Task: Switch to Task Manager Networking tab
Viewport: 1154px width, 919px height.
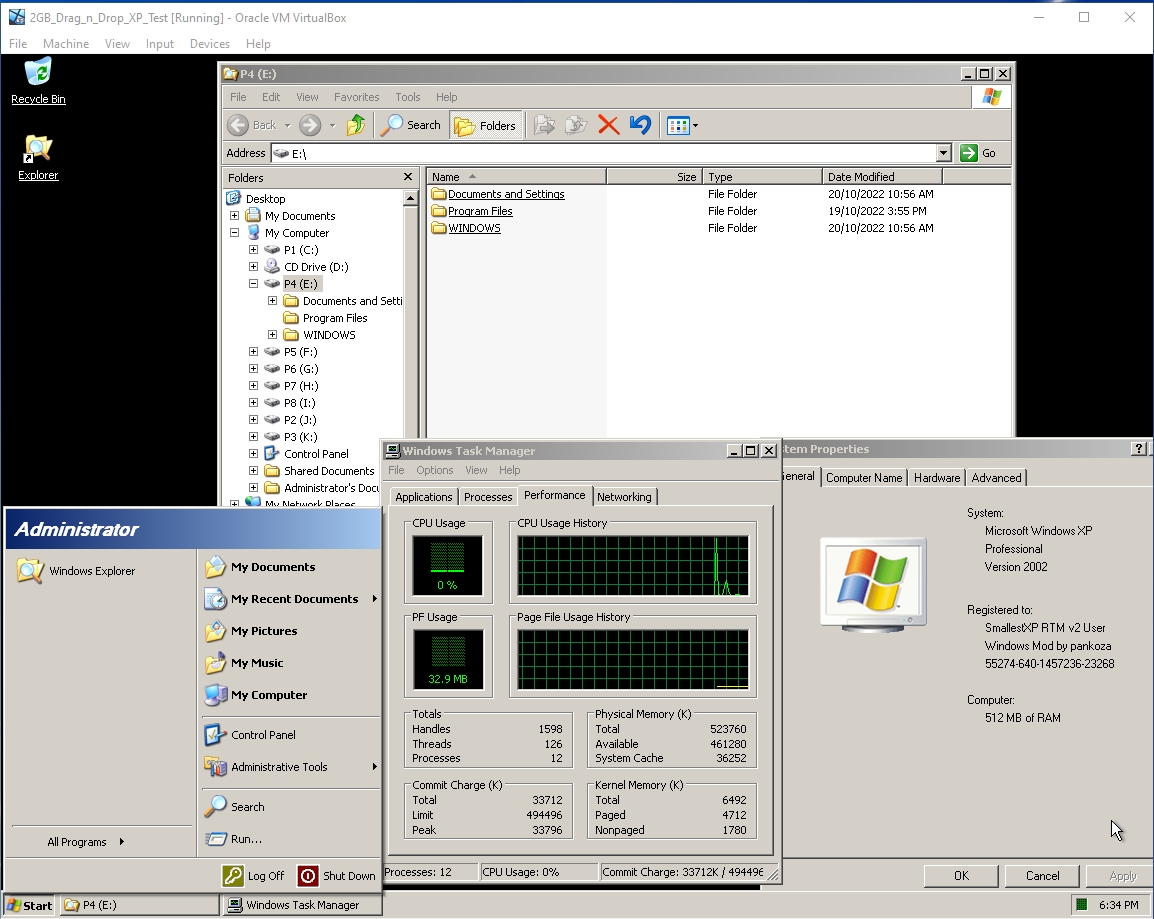Action: 624,497
